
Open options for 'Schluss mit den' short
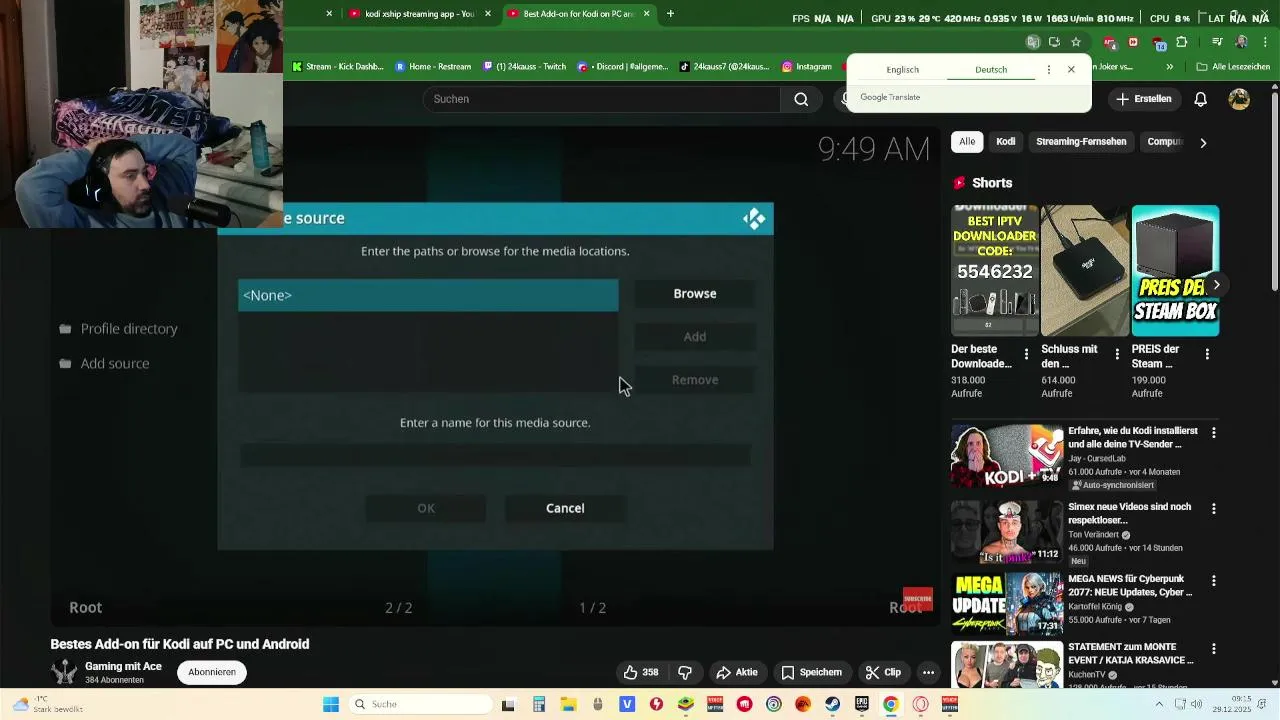point(1117,354)
